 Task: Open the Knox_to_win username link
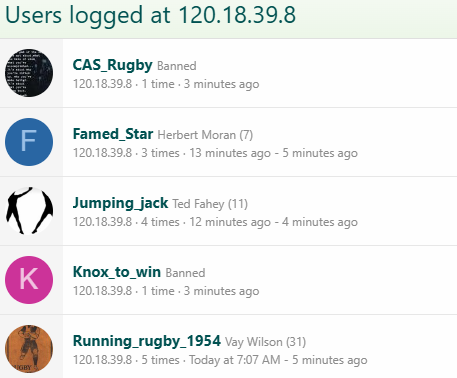point(117,272)
